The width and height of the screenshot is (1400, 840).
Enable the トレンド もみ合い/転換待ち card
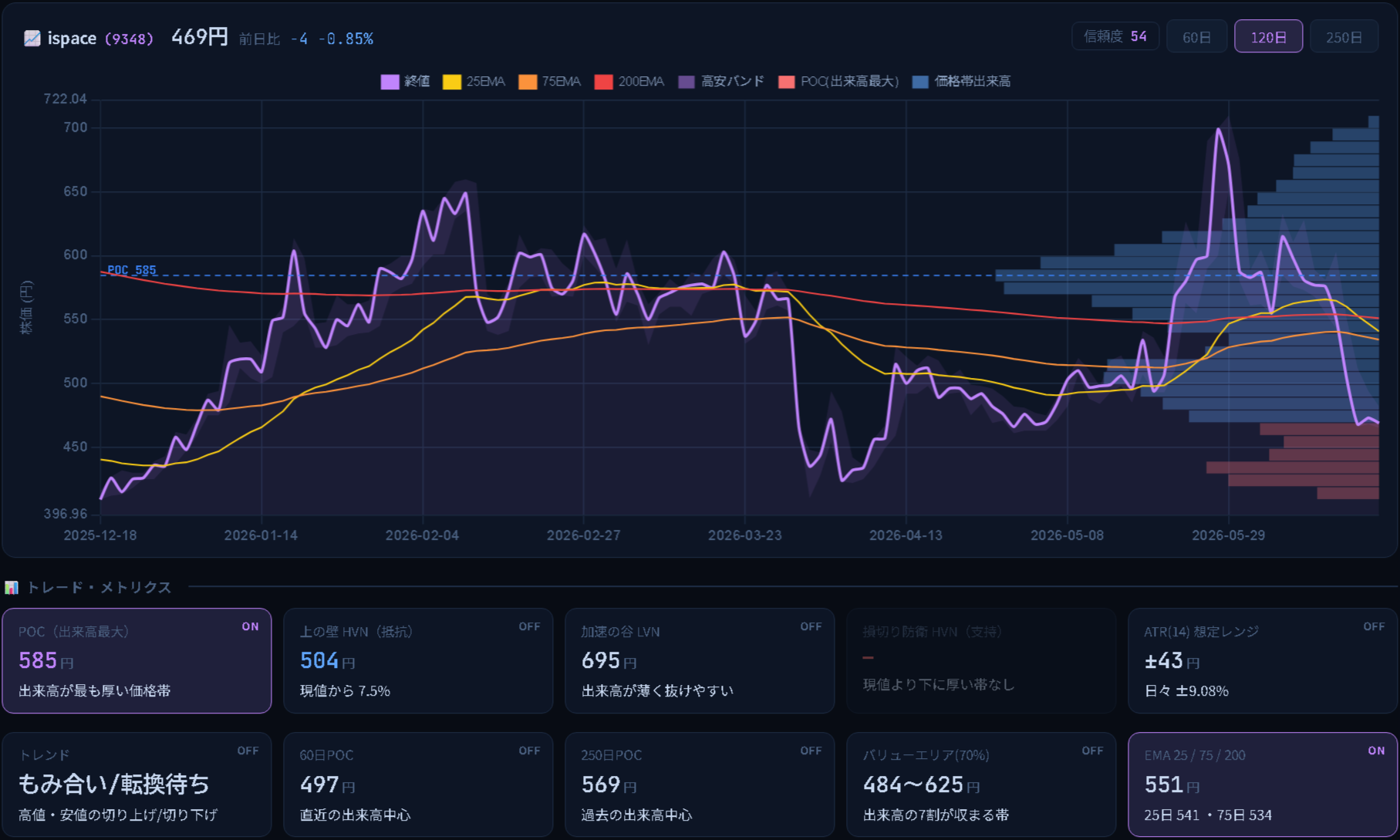pos(137,784)
